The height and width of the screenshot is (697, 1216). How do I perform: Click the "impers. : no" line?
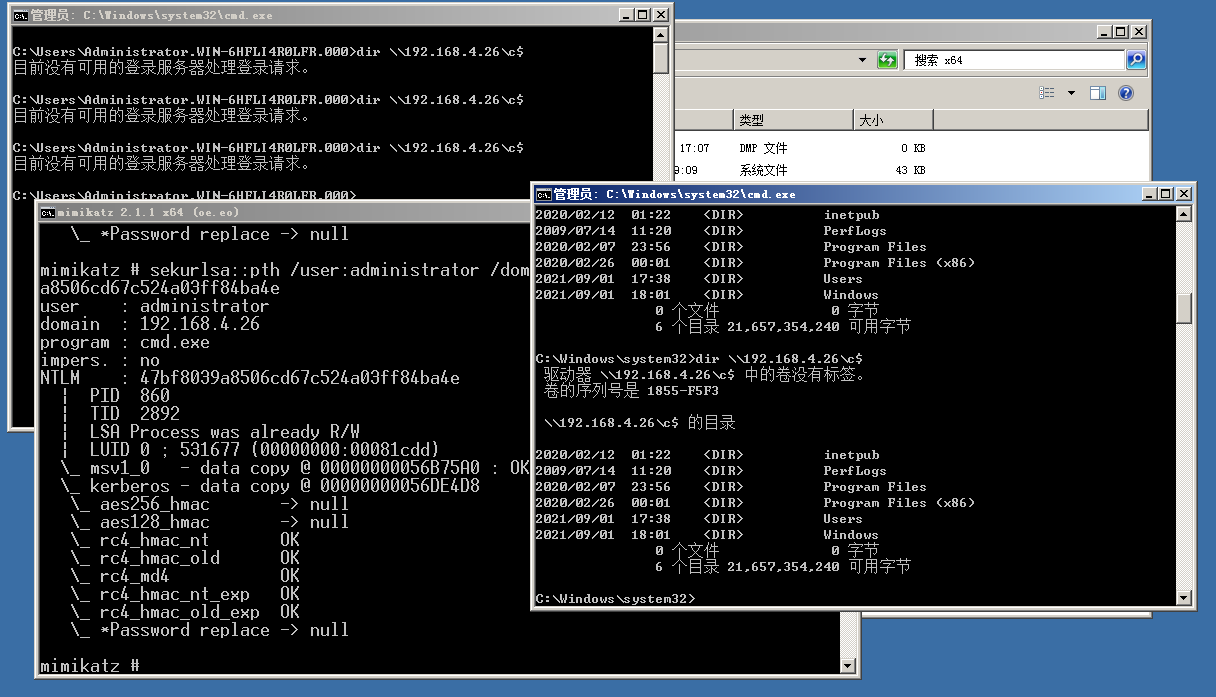click(x=100, y=360)
